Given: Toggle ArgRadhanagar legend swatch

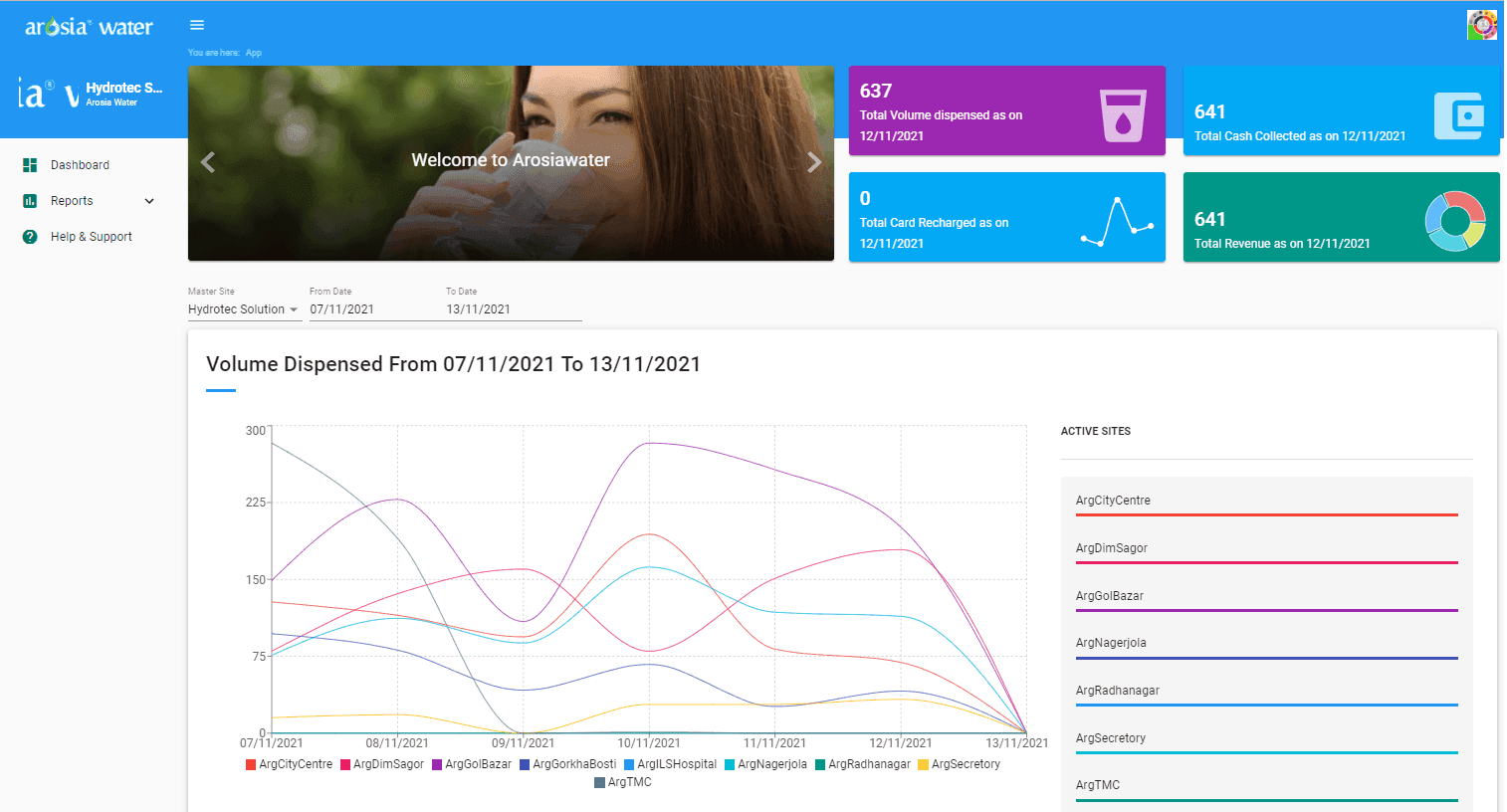Looking at the screenshot, I should pyautogui.click(x=820, y=764).
